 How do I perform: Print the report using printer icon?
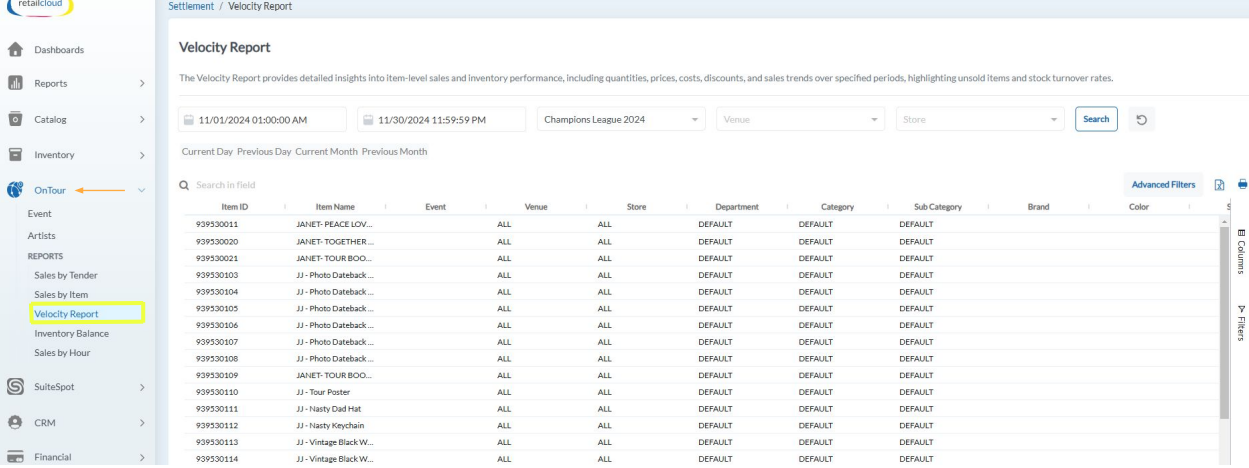pos(1243,184)
